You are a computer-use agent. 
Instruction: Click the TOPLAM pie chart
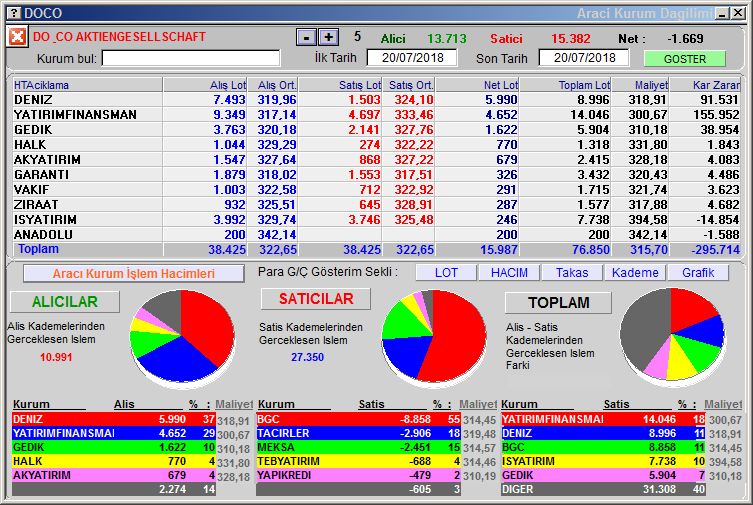(672, 336)
